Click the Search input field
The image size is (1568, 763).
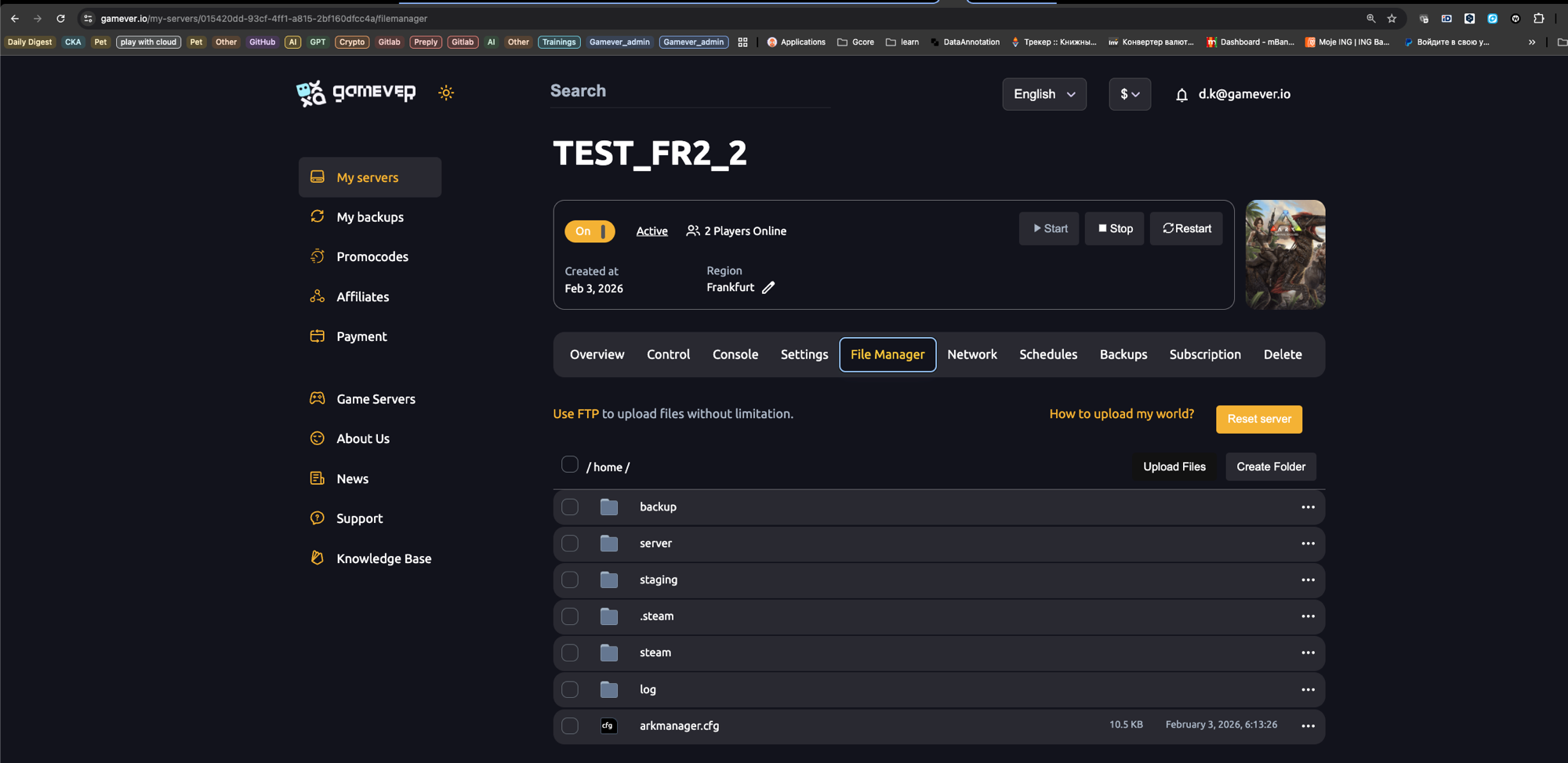[690, 91]
